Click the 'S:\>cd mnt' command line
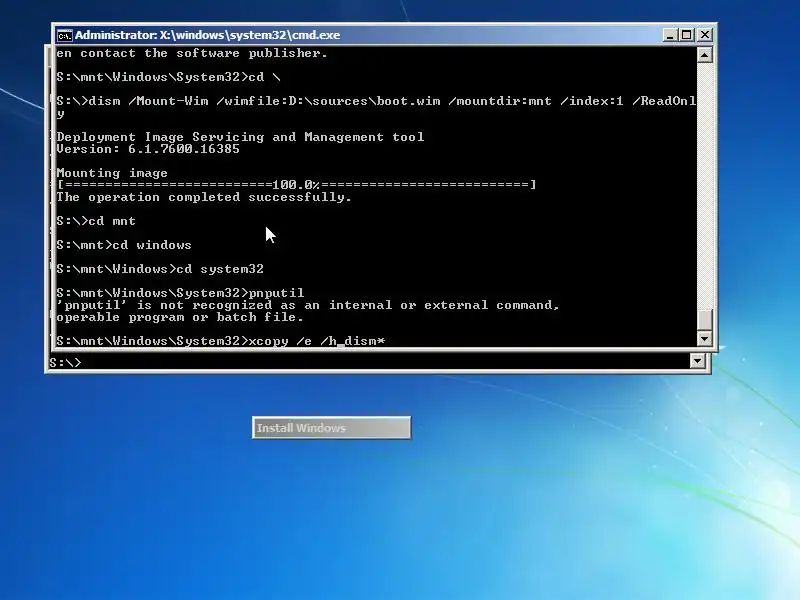Screen dimensions: 800x600 96,221
